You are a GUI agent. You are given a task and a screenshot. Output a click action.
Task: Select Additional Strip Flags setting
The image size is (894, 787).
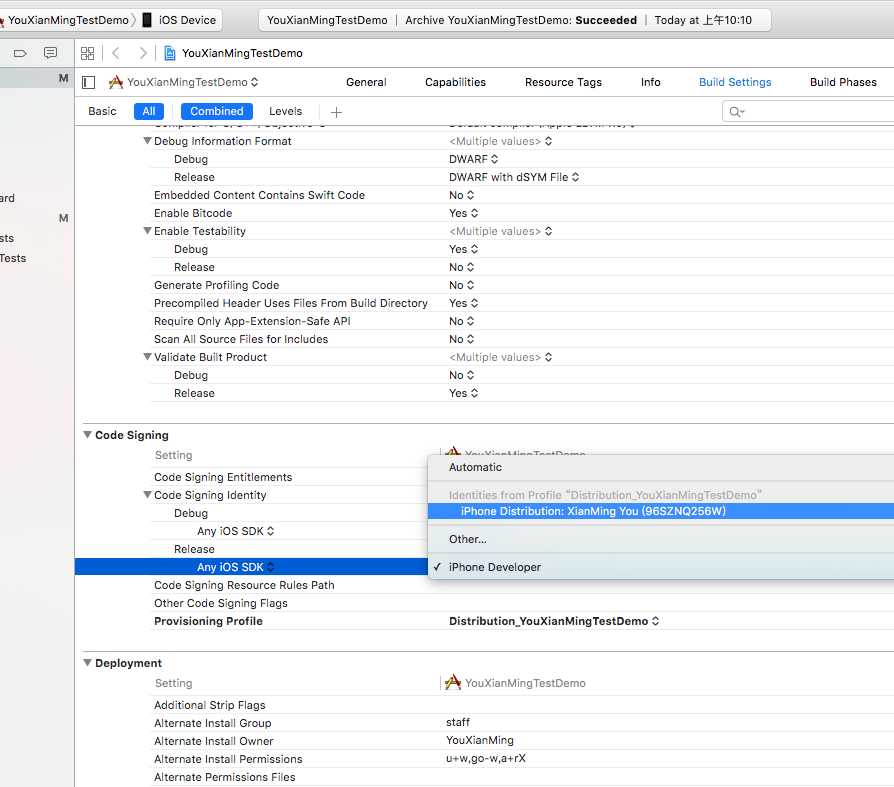(x=210, y=705)
